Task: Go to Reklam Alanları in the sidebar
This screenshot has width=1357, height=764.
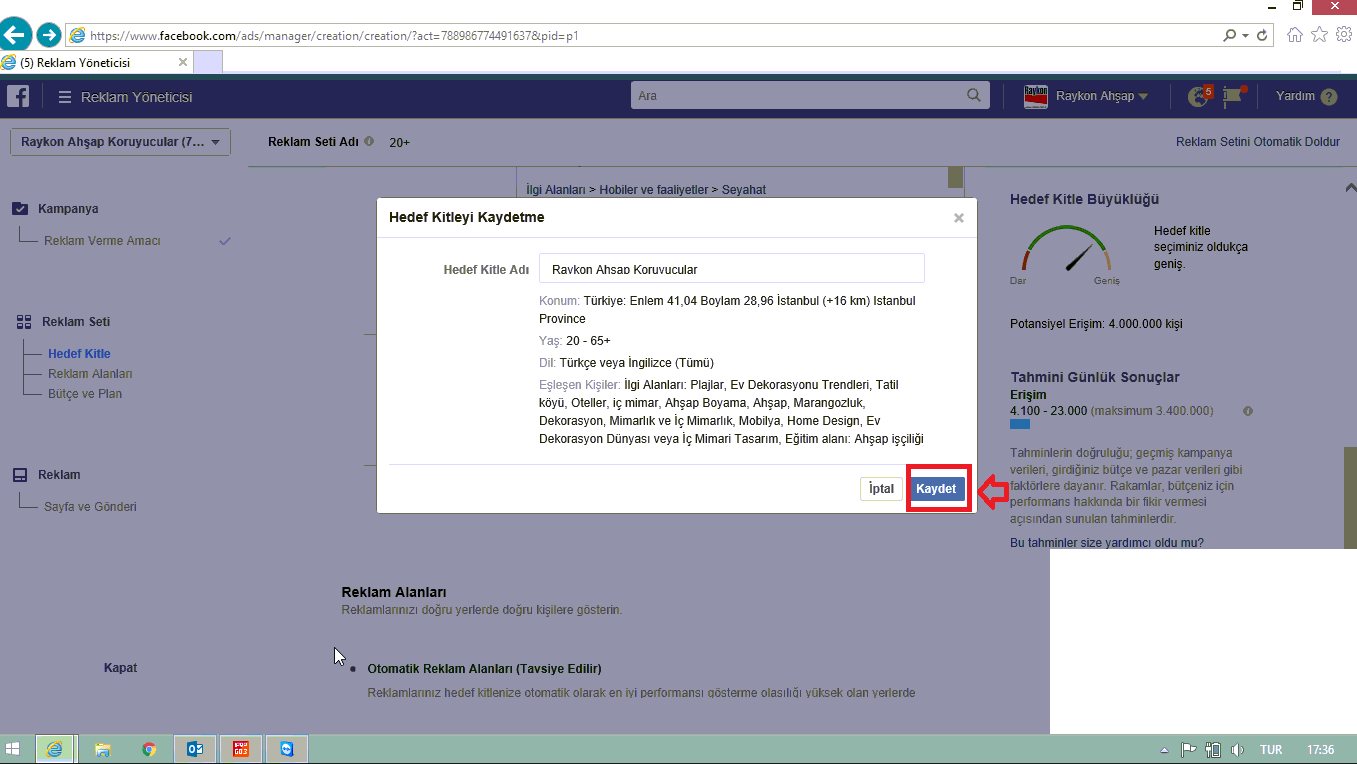Action: pos(90,374)
